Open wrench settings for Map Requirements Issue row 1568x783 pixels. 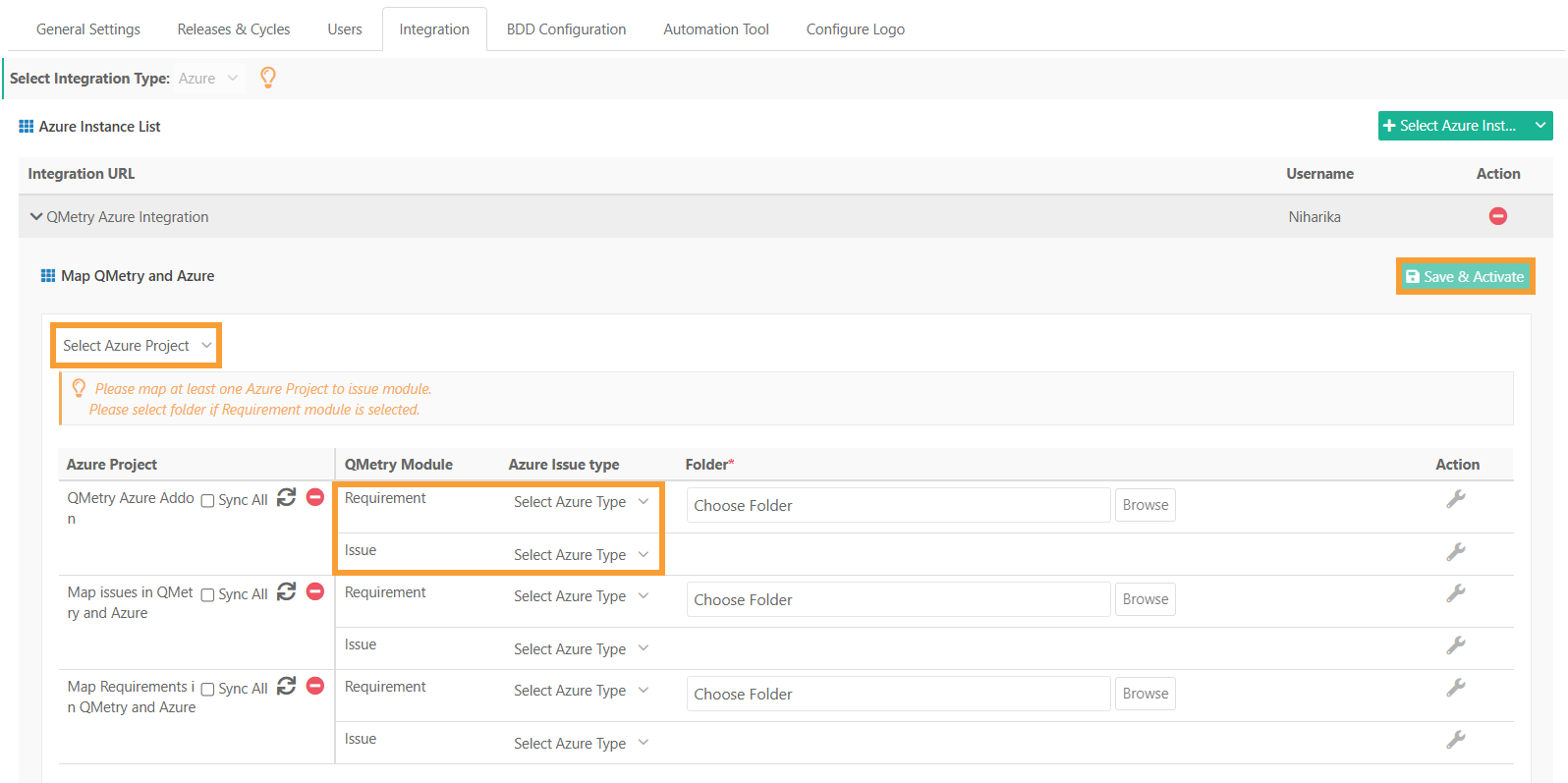click(1456, 740)
